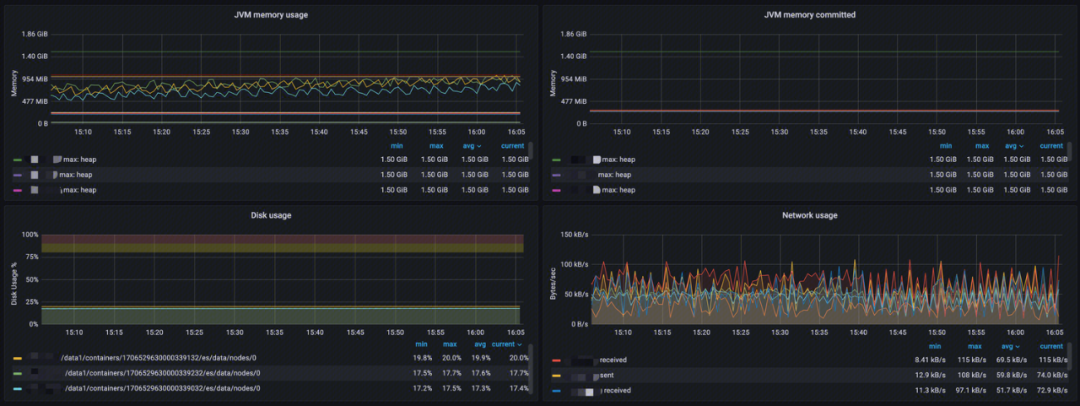The height and width of the screenshot is (406, 1080).
Task: Click cyan color swatch in Disk usage legend
Action: [17, 388]
